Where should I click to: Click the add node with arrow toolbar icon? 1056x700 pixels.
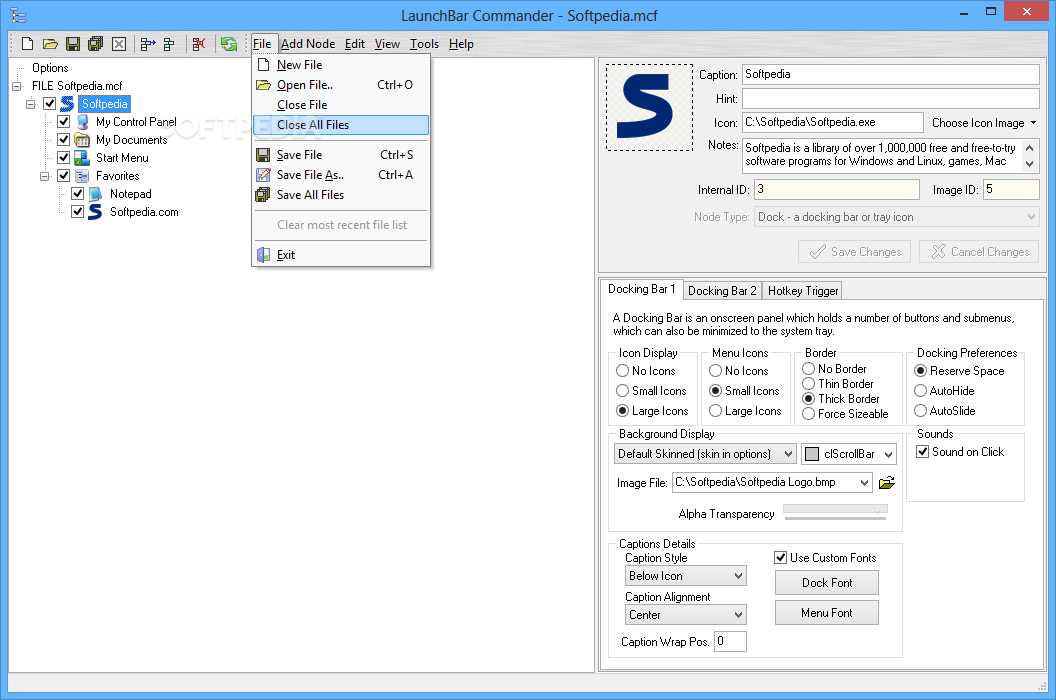click(x=148, y=44)
